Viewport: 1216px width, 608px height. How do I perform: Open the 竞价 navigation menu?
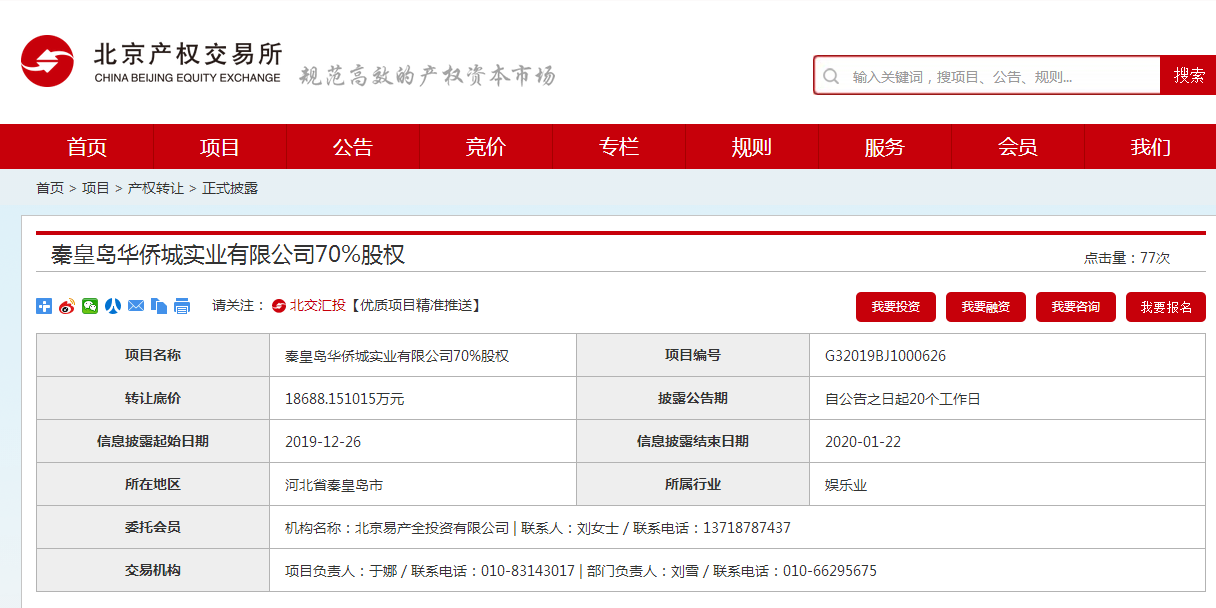point(486,147)
